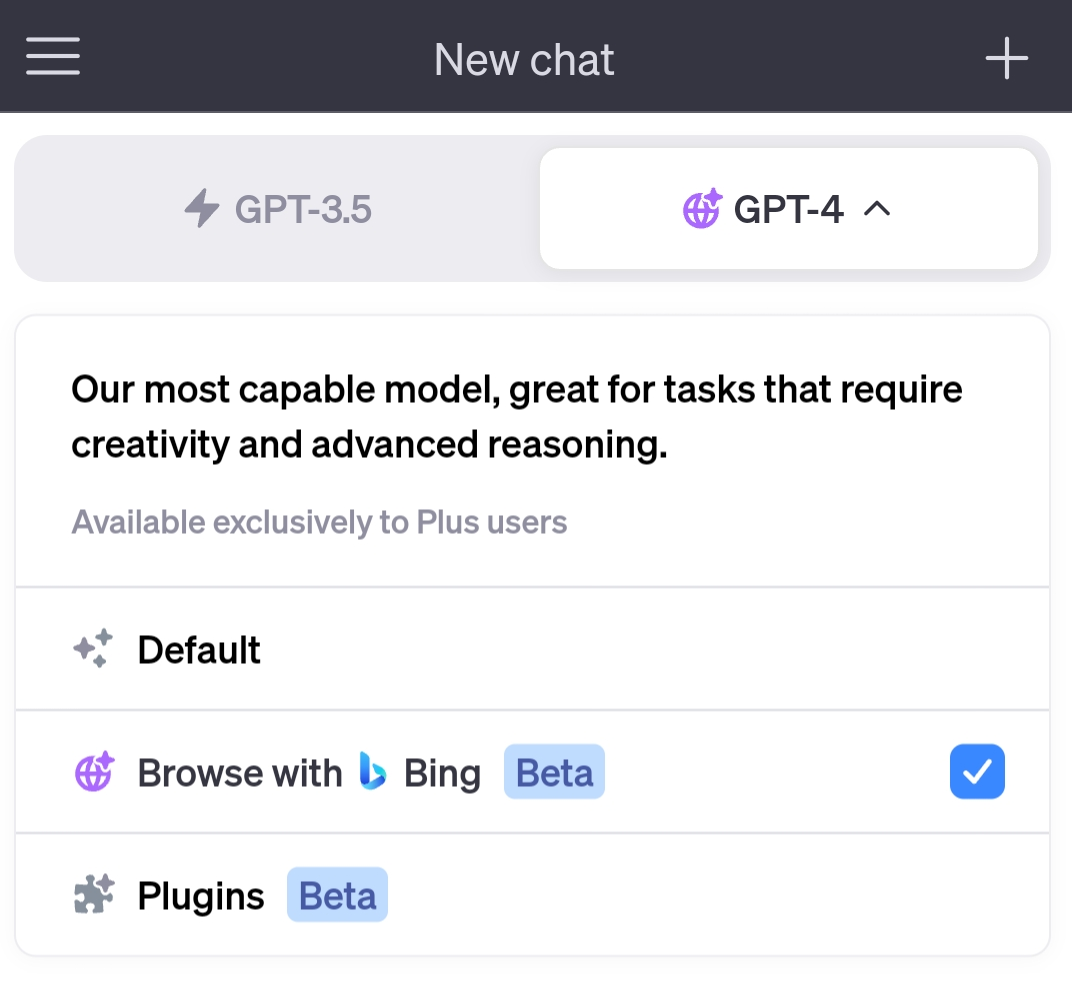Click the Bing logo icon
The image size is (1072, 992).
coord(373,771)
